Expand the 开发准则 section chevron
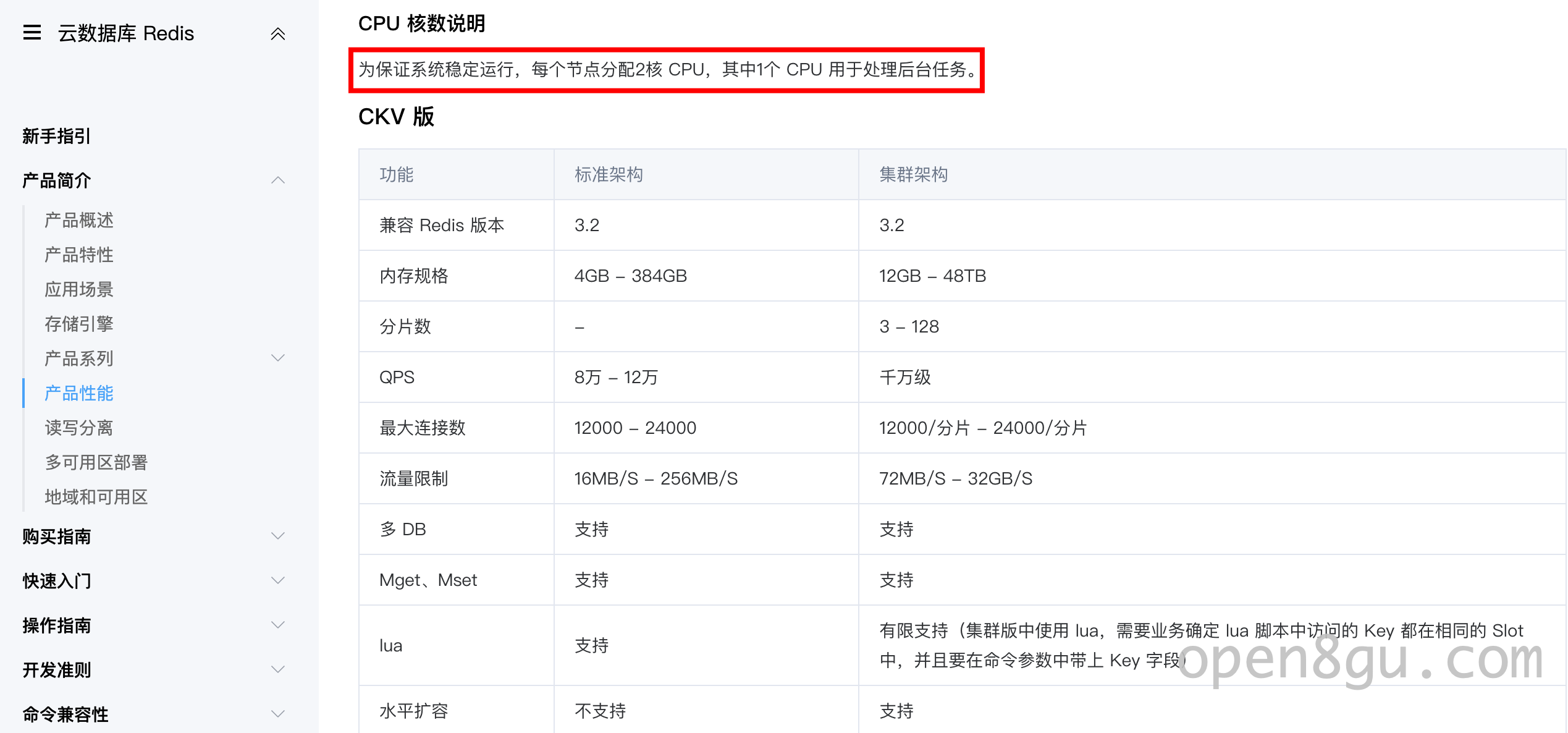Image resolution: width=1568 pixels, height=733 pixels. pyautogui.click(x=278, y=669)
